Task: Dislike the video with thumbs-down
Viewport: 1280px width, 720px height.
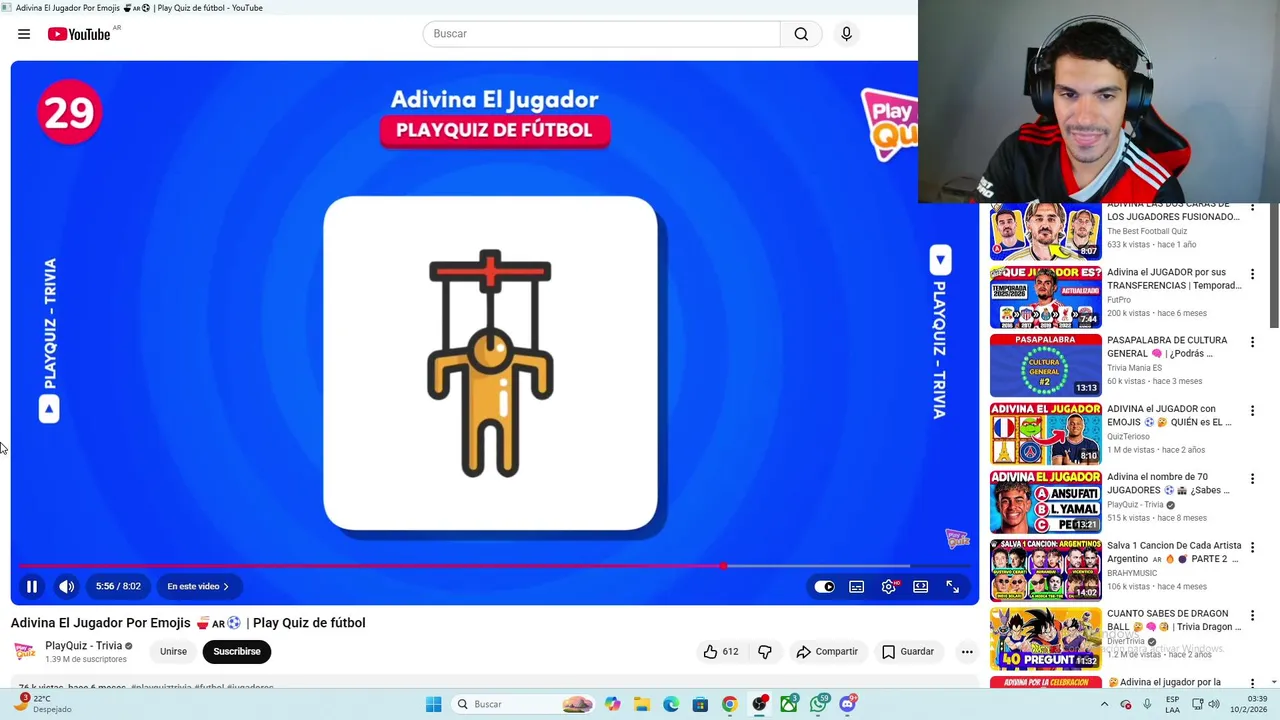Action: (x=765, y=652)
